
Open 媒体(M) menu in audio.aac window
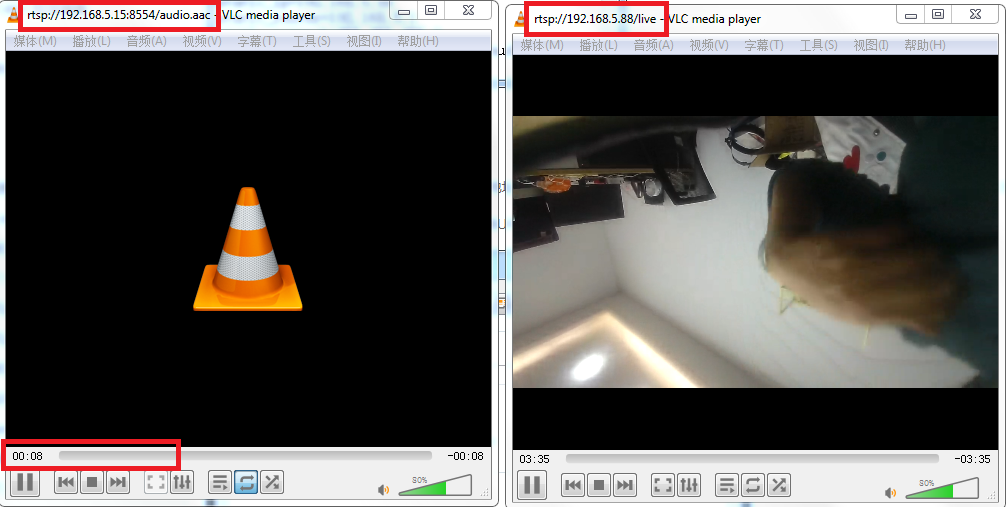35,41
